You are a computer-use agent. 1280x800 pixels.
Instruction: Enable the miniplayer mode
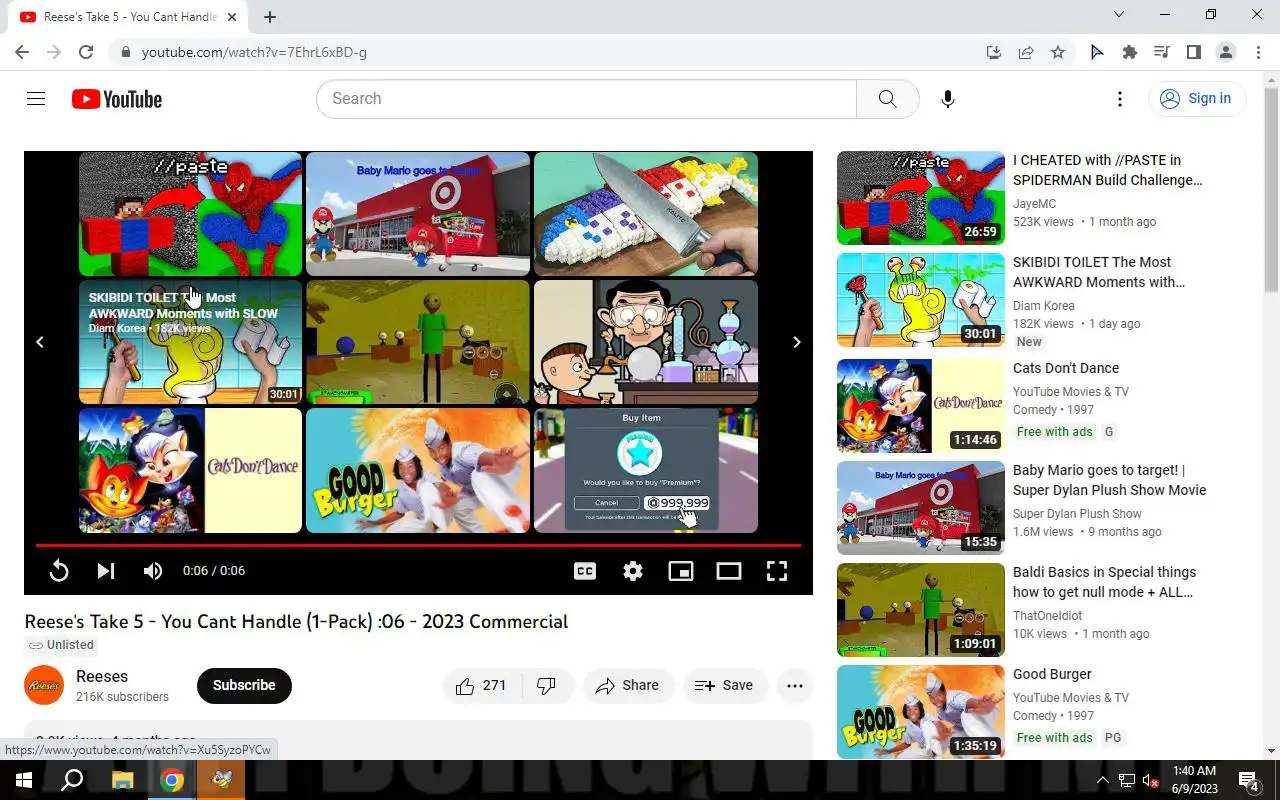[681, 571]
